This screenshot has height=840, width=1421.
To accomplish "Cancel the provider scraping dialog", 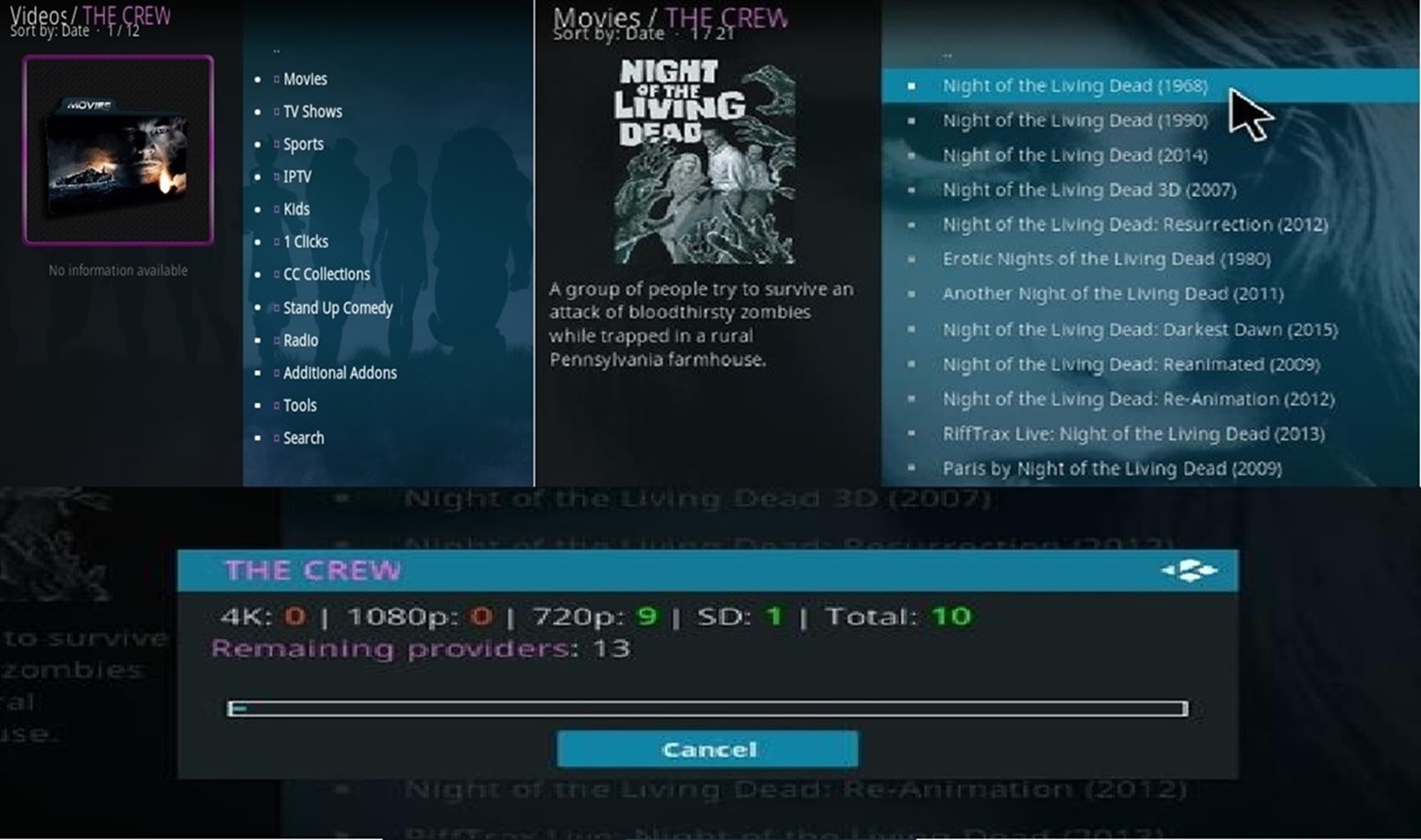I will pos(708,749).
